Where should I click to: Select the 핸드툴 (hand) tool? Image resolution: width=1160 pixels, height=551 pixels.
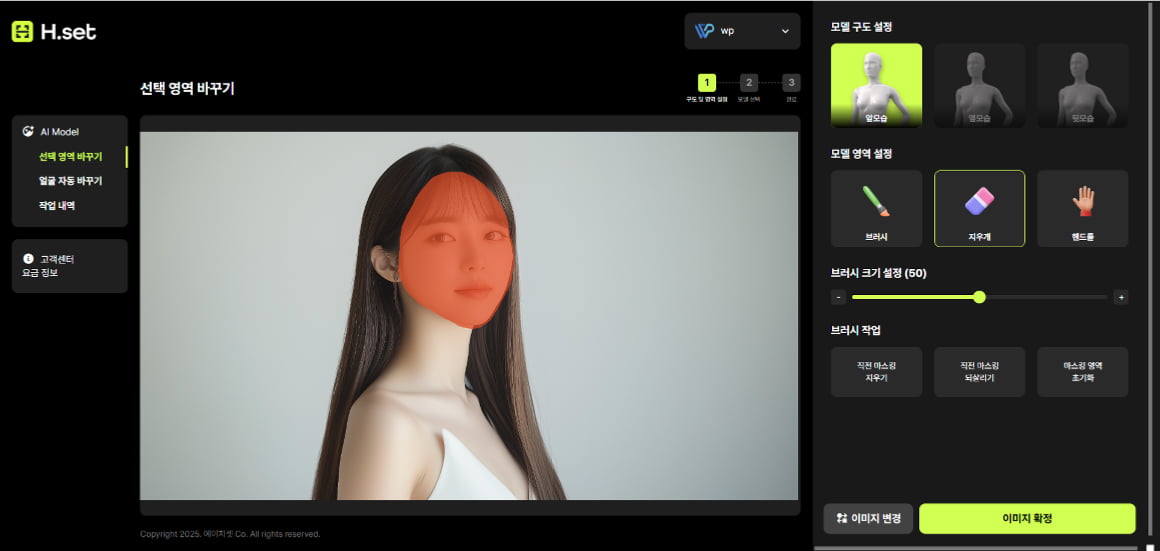click(1082, 208)
